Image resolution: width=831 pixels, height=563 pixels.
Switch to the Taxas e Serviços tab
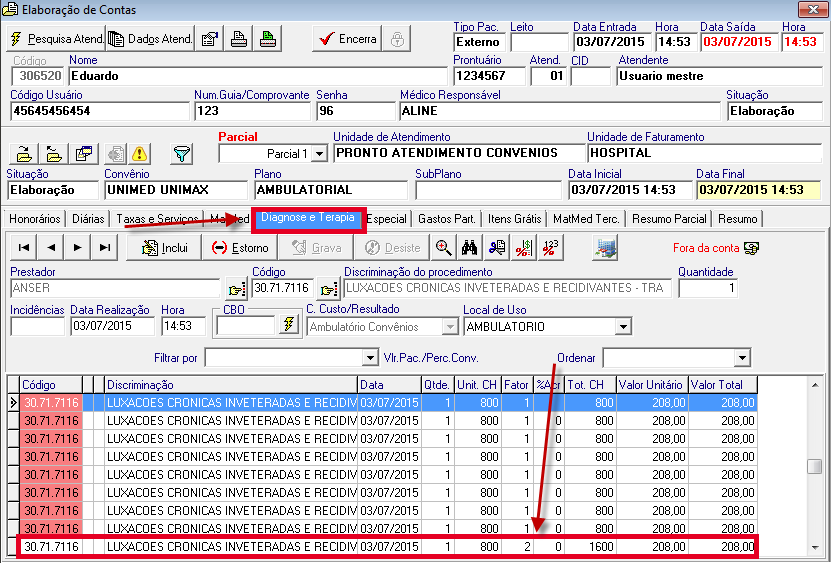coord(157,218)
